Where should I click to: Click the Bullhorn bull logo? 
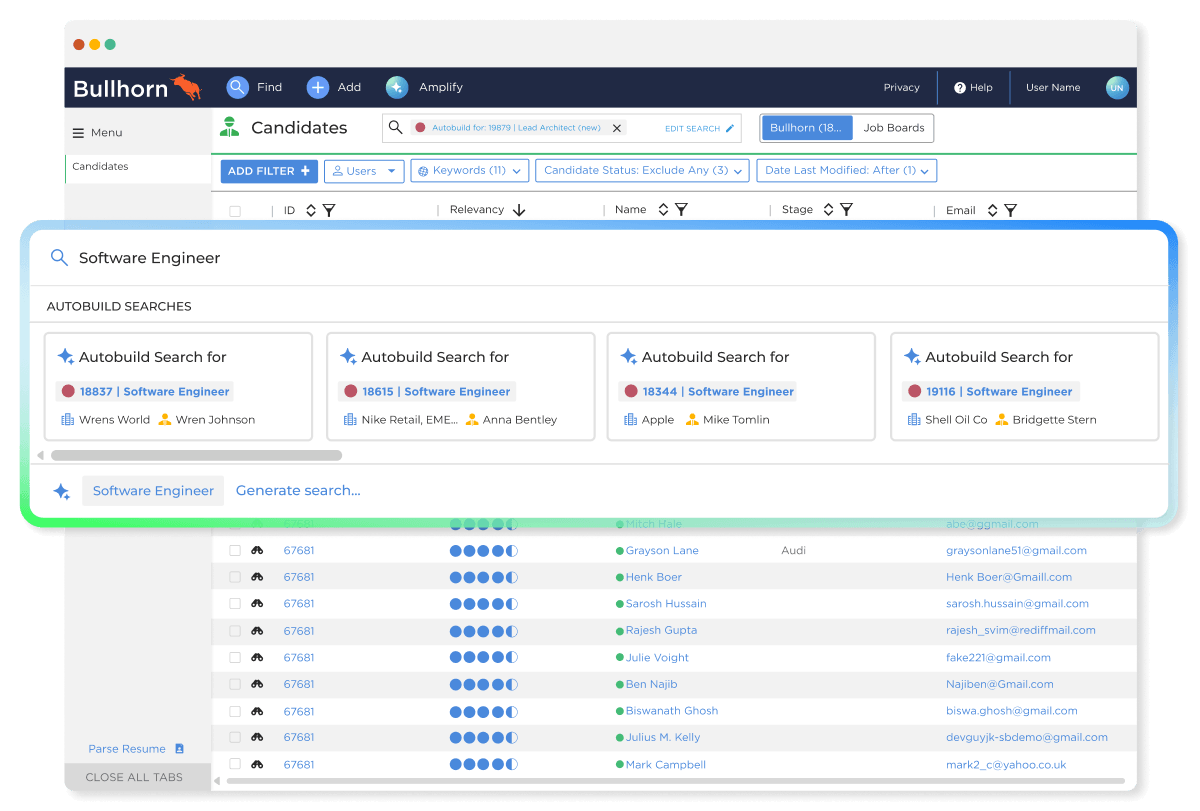[x=187, y=86]
